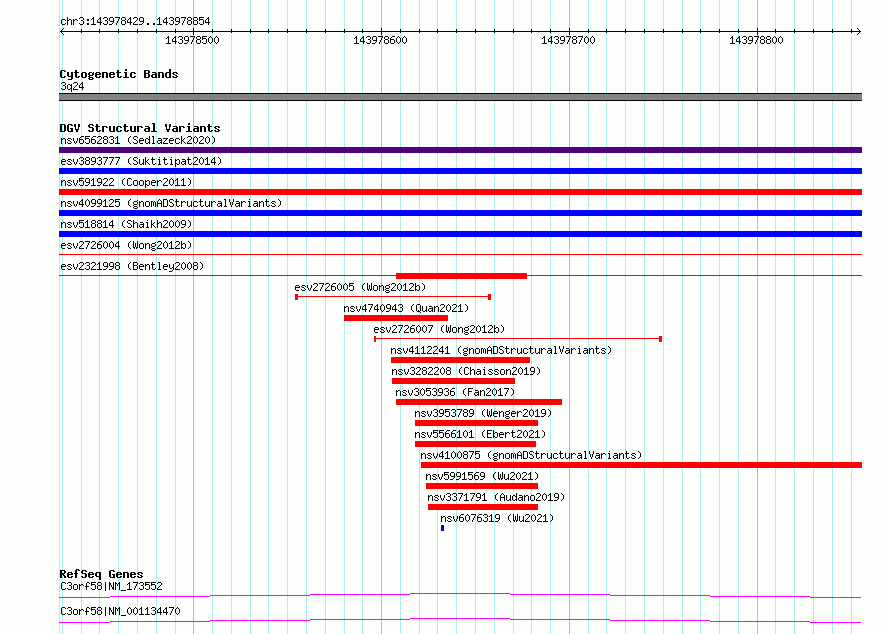Select the purple nsv6562831 variant bar
Screen dimensions: 890x634
(x=460, y=150)
